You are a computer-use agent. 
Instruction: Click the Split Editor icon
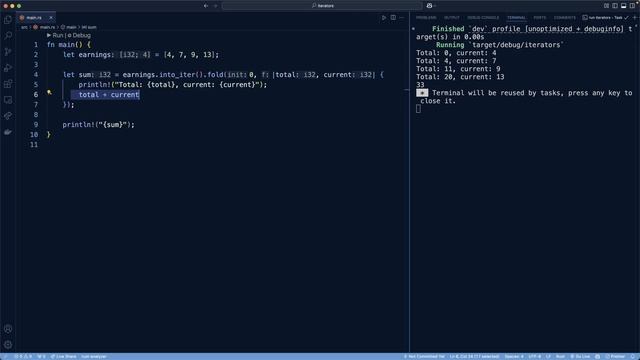[x=393, y=18]
